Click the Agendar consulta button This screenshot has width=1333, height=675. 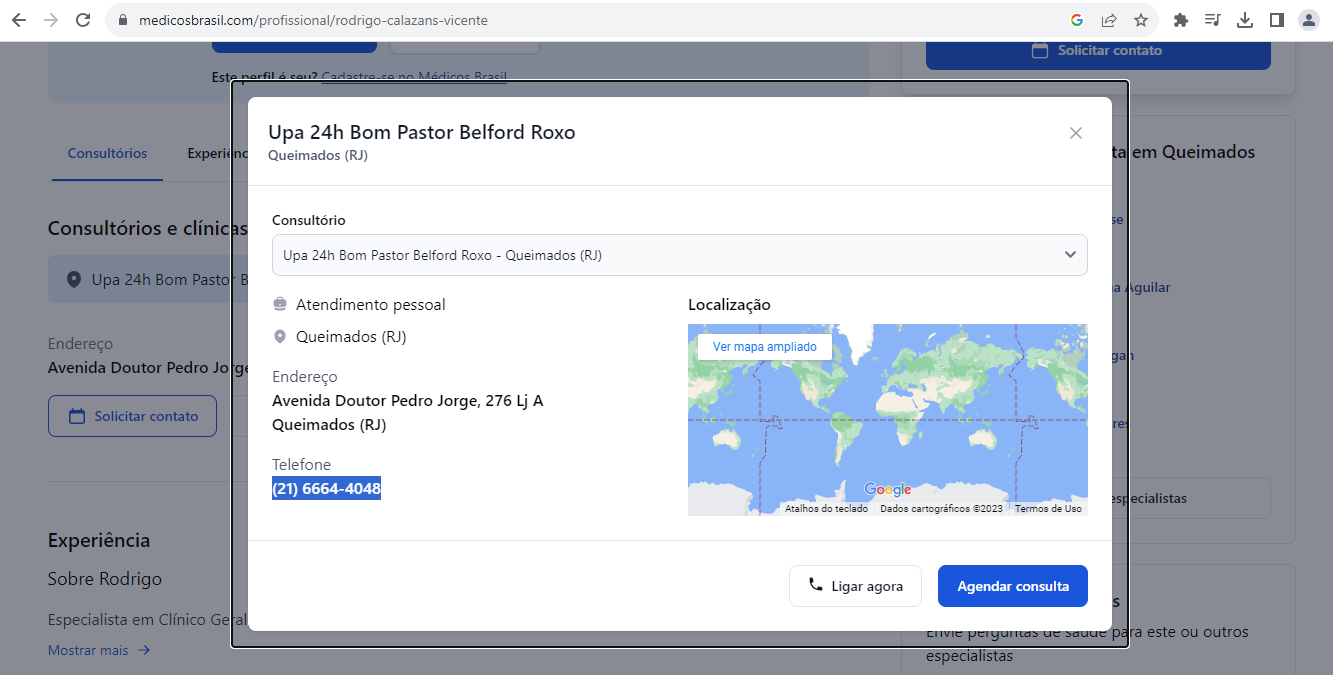(1013, 586)
